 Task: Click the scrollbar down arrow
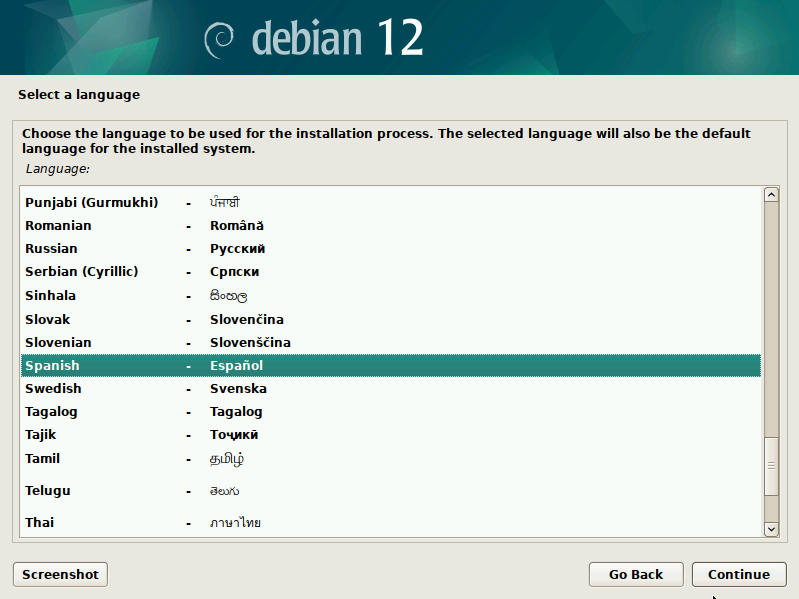(770, 528)
